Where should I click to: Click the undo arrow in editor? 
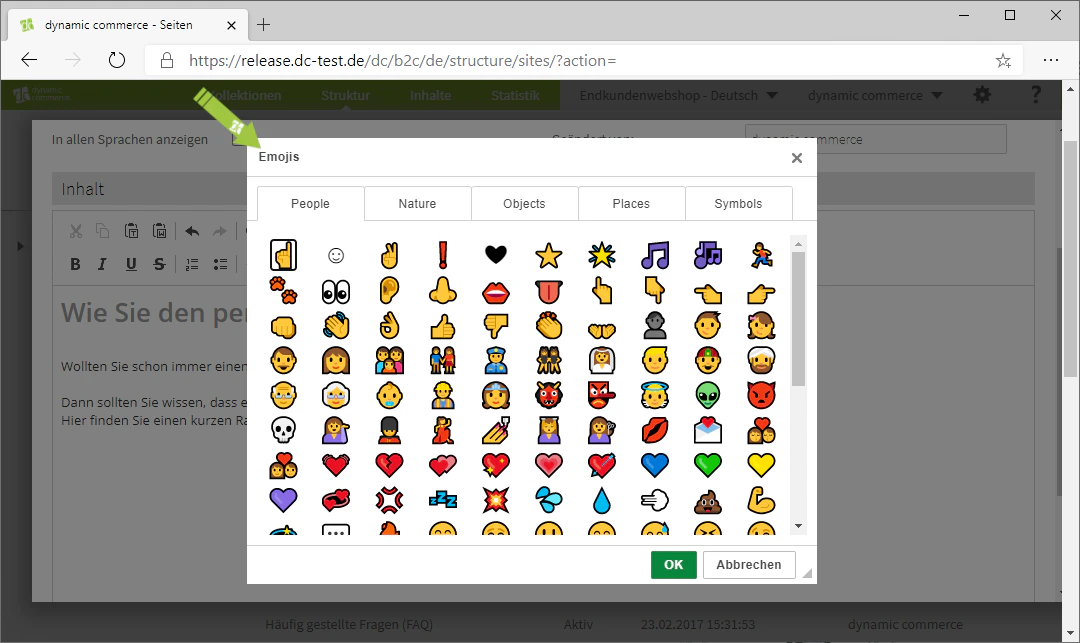(192, 231)
